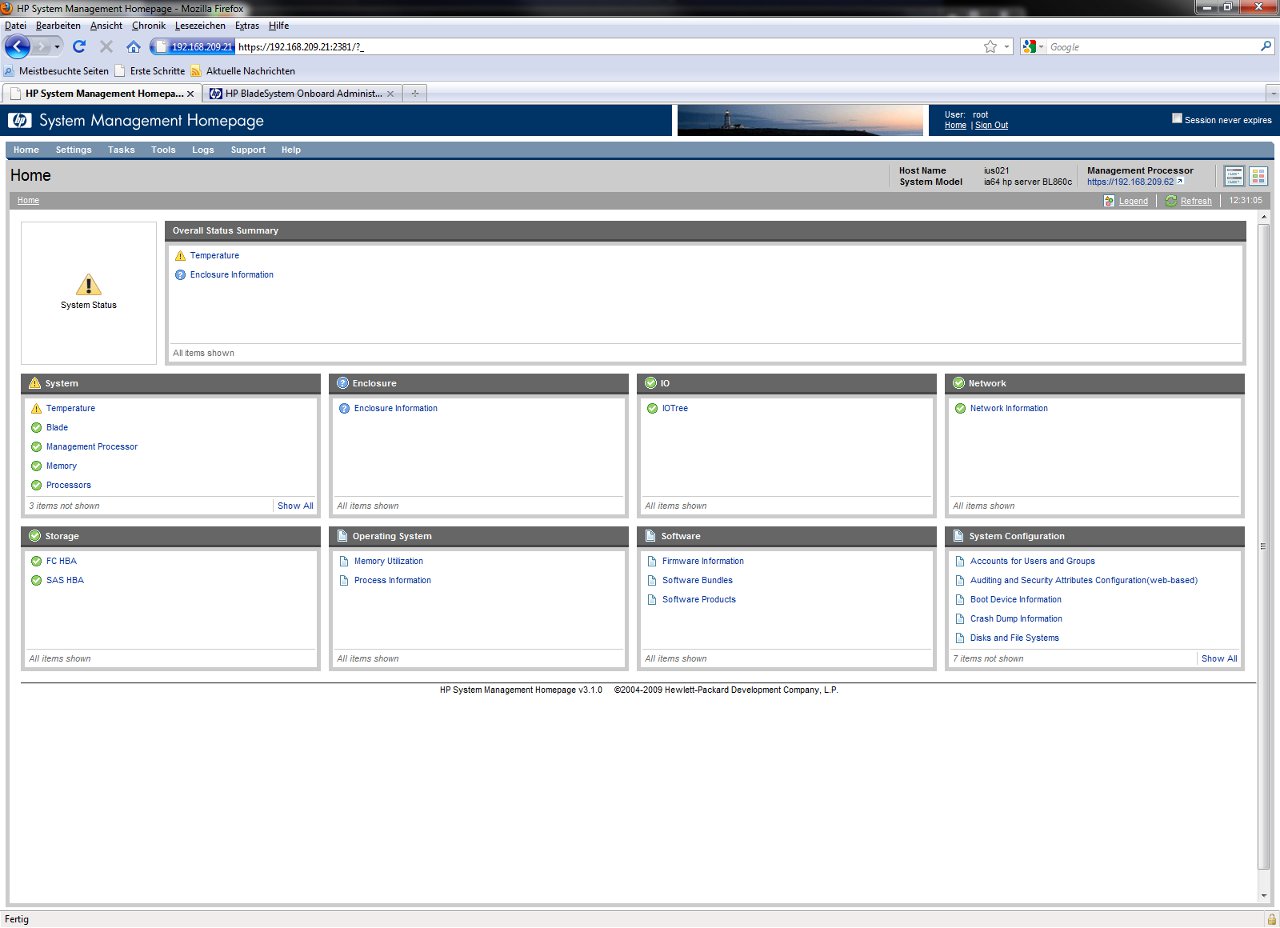Click the document icon beside Firmware Information

click(x=653, y=561)
